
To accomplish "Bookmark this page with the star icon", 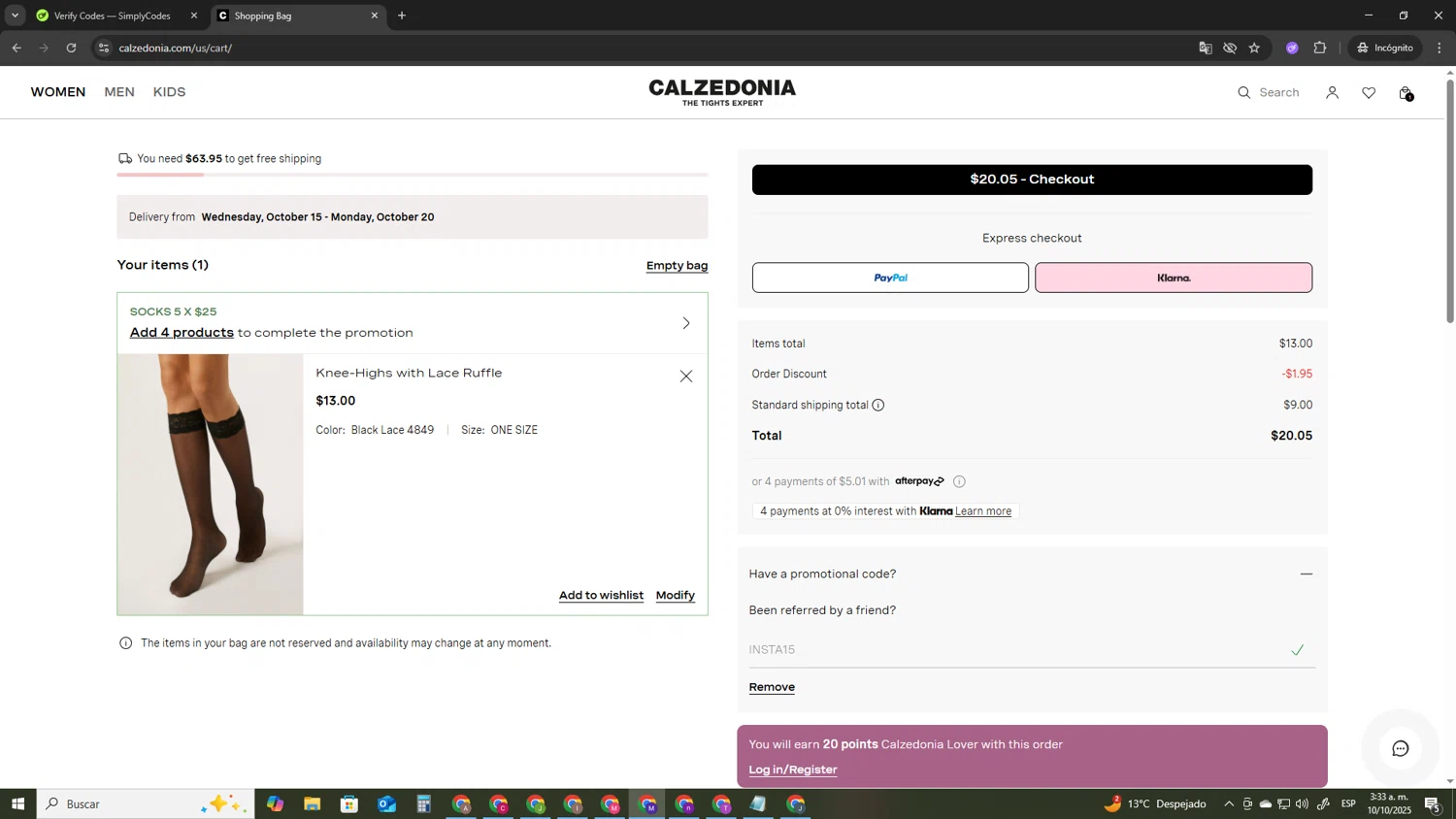I will pyautogui.click(x=1254, y=48).
